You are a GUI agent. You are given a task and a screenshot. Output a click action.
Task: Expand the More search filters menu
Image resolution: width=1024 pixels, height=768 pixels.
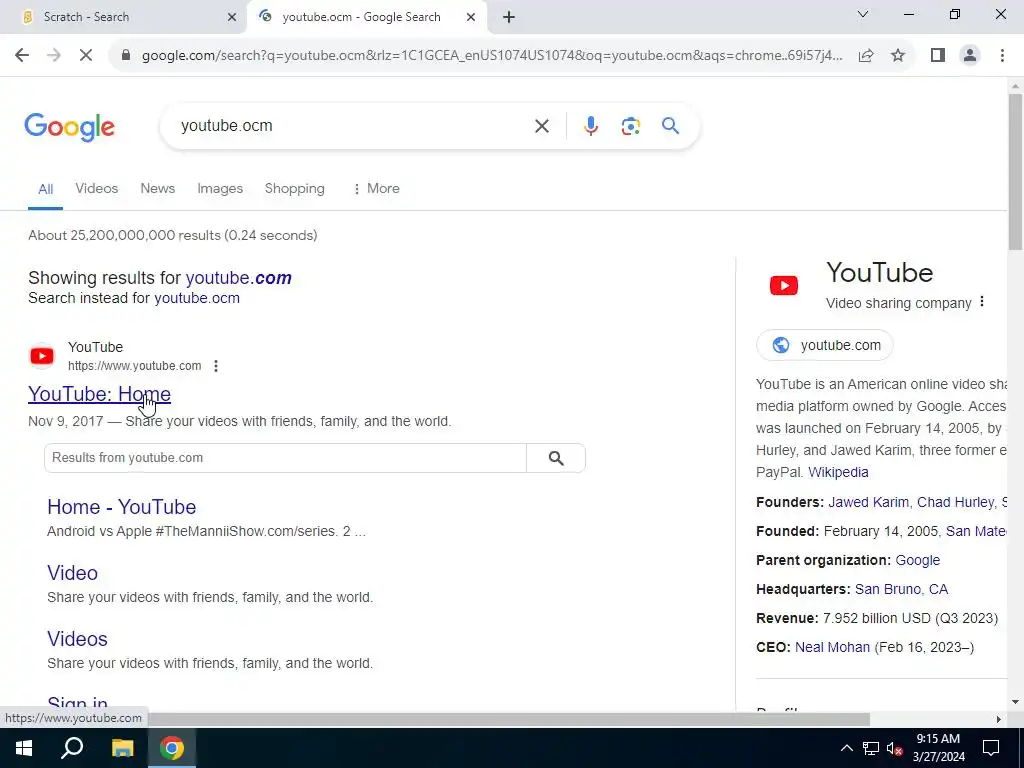click(x=376, y=189)
